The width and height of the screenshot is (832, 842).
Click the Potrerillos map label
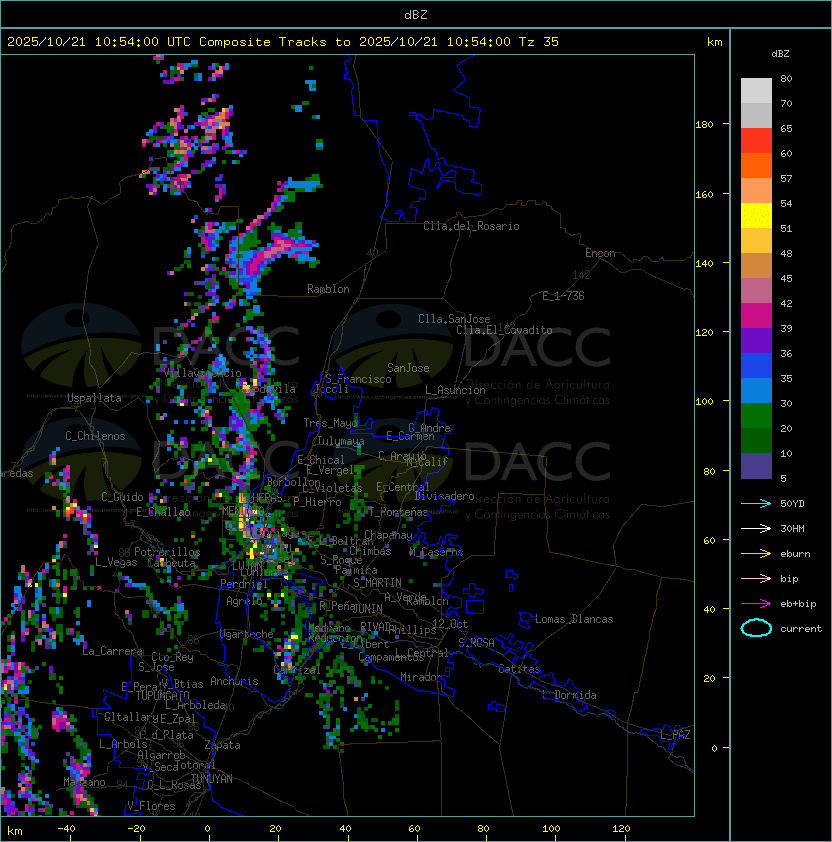point(167,552)
